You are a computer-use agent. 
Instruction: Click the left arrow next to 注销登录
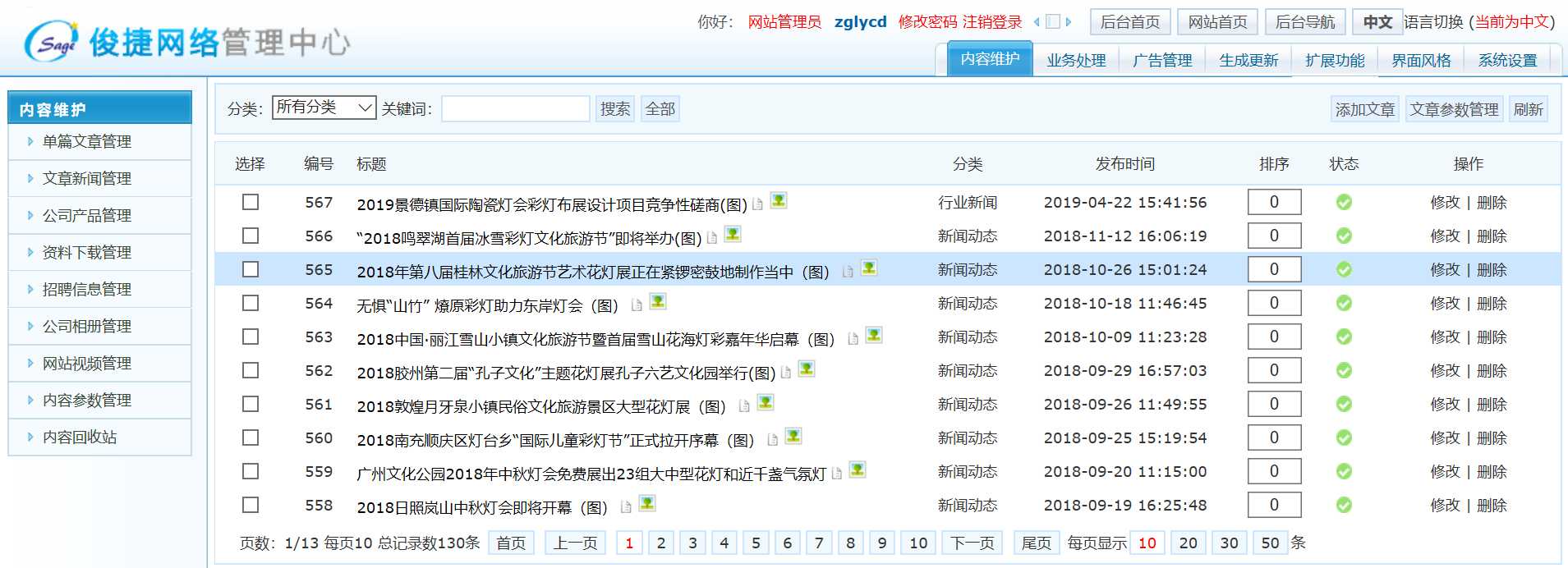point(1037,22)
